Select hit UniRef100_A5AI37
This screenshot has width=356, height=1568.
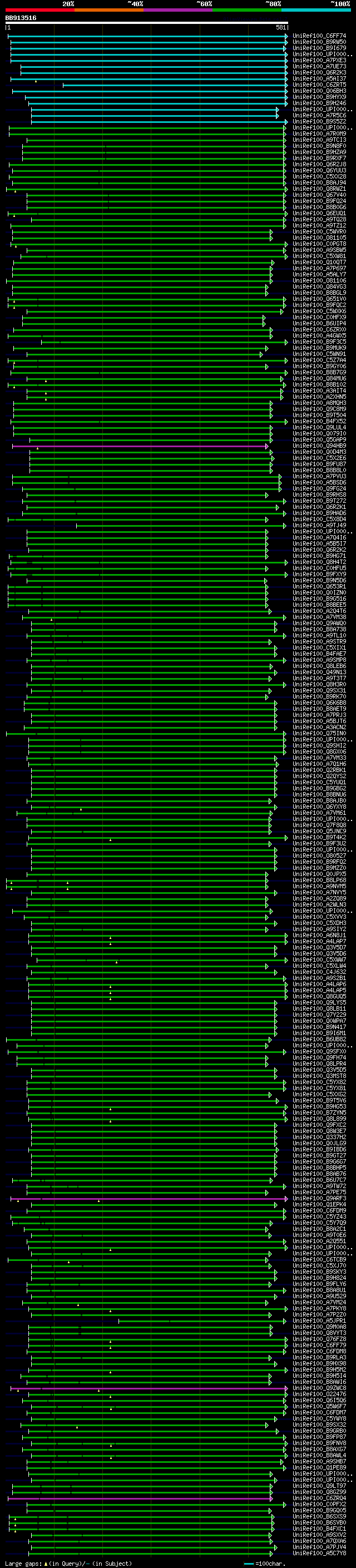(x=319, y=78)
